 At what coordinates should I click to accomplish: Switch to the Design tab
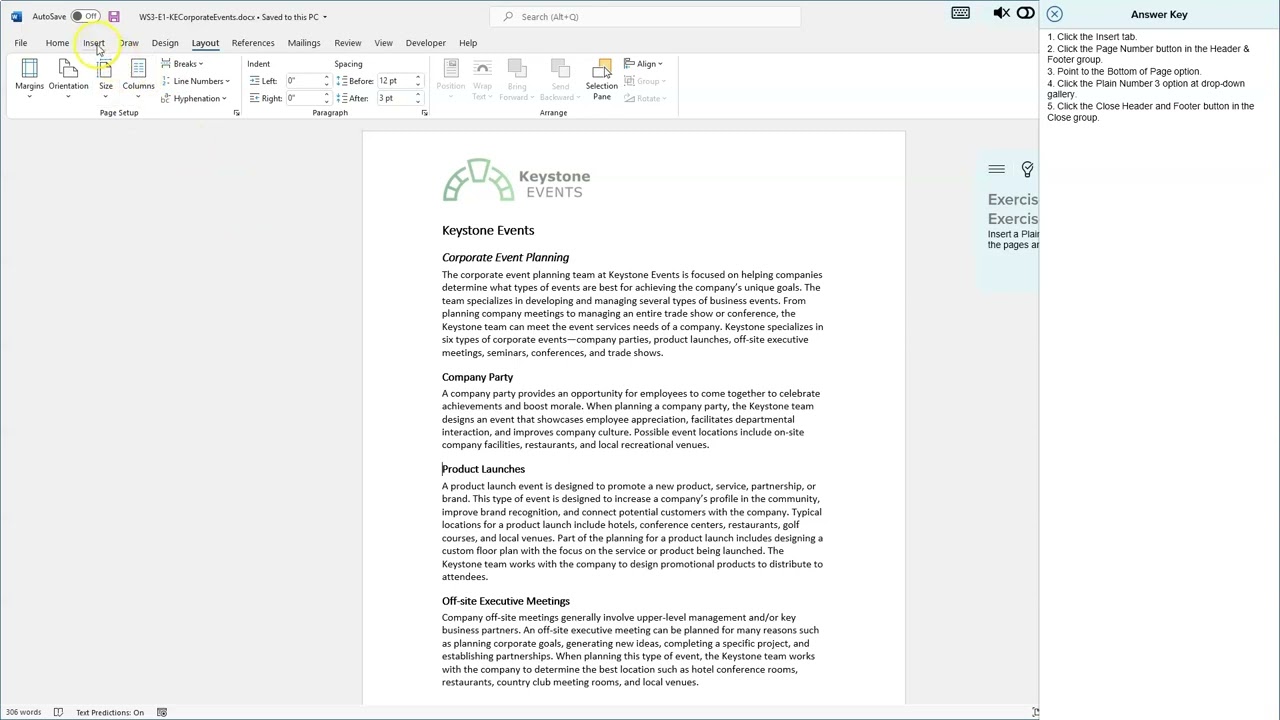point(165,43)
